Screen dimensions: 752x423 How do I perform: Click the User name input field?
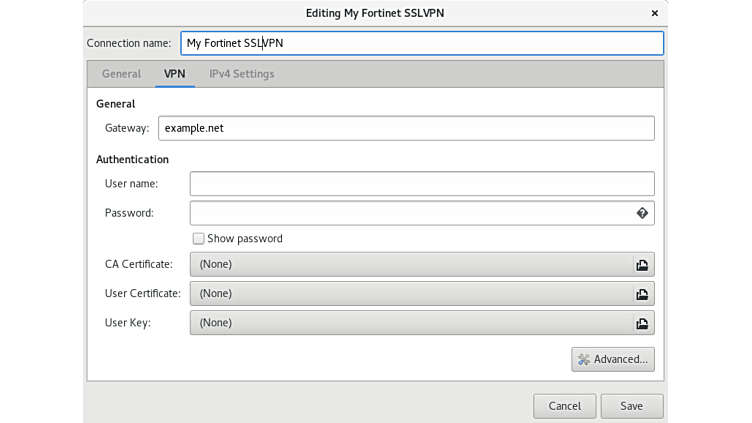click(x=421, y=184)
